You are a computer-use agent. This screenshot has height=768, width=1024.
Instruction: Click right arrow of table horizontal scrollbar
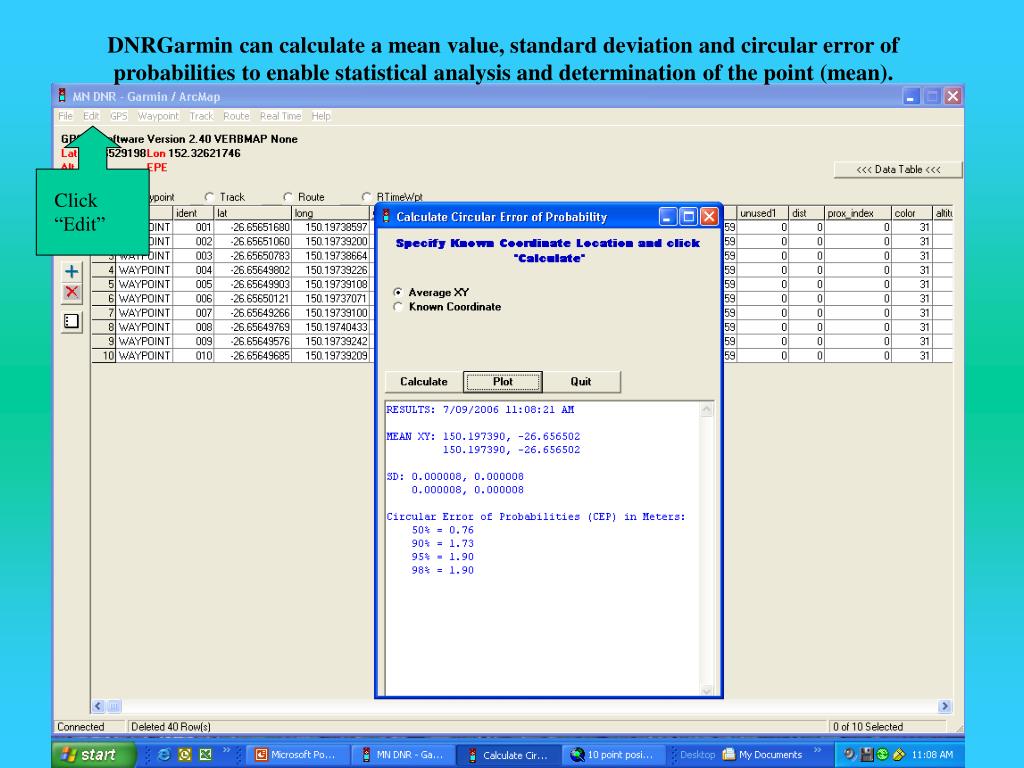pyautogui.click(x=945, y=706)
